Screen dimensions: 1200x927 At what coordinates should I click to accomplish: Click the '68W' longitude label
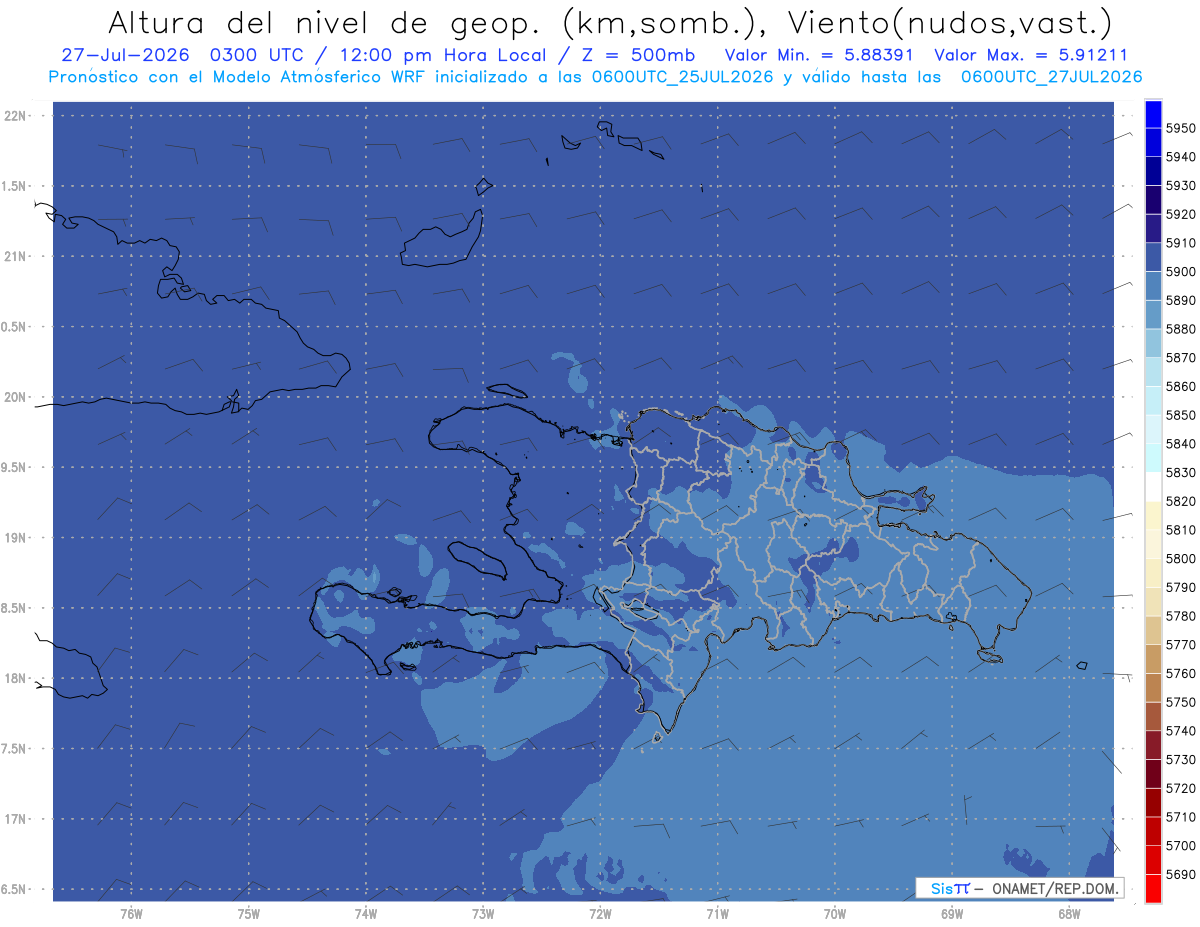(1069, 913)
